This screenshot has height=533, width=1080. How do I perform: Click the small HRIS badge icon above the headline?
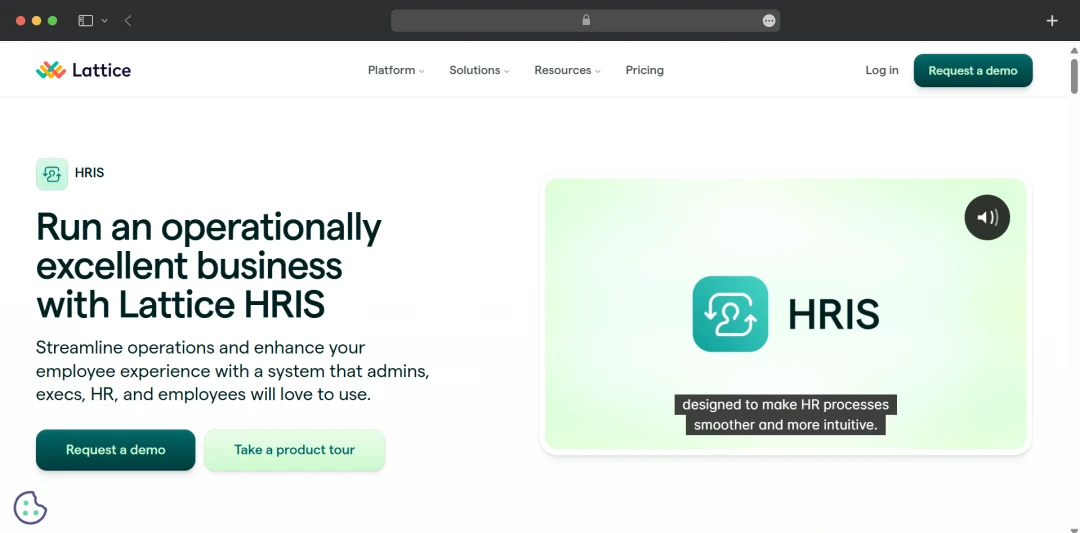pos(52,174)
